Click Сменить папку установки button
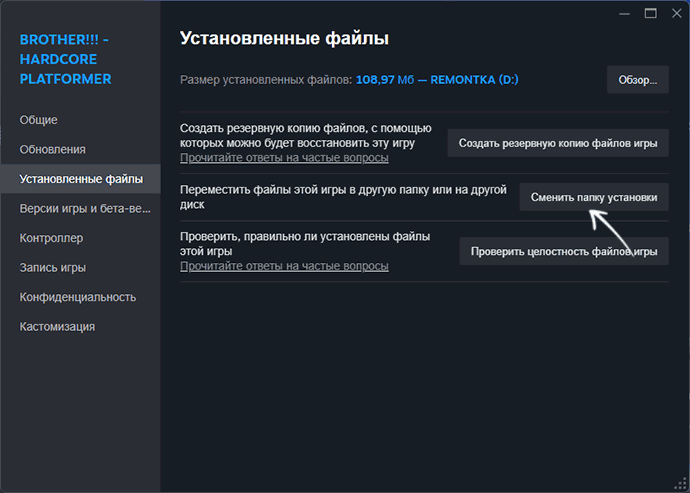 point(594,197)
